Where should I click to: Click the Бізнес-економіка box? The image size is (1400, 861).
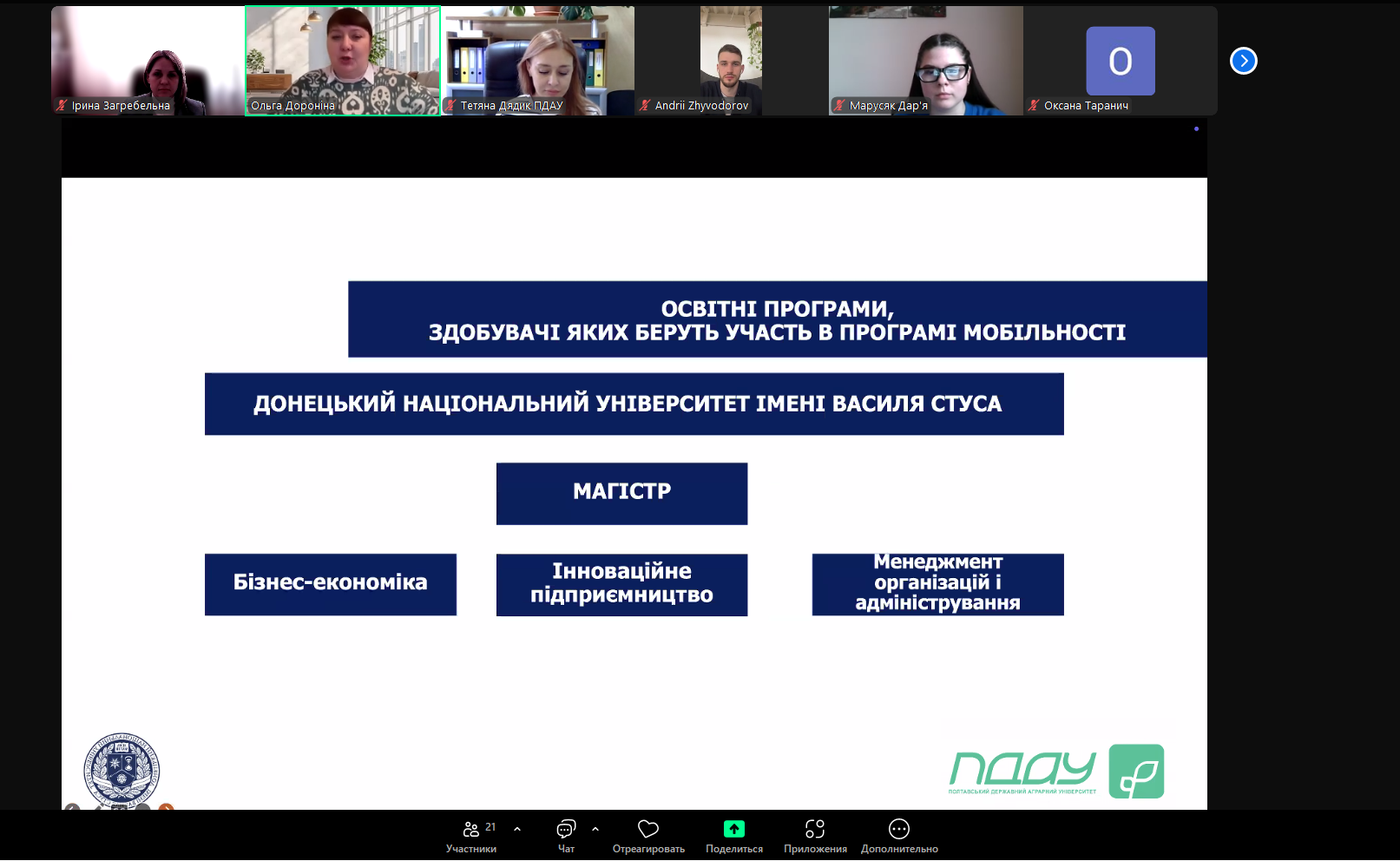pyautogui.click(x=331, y=584)
